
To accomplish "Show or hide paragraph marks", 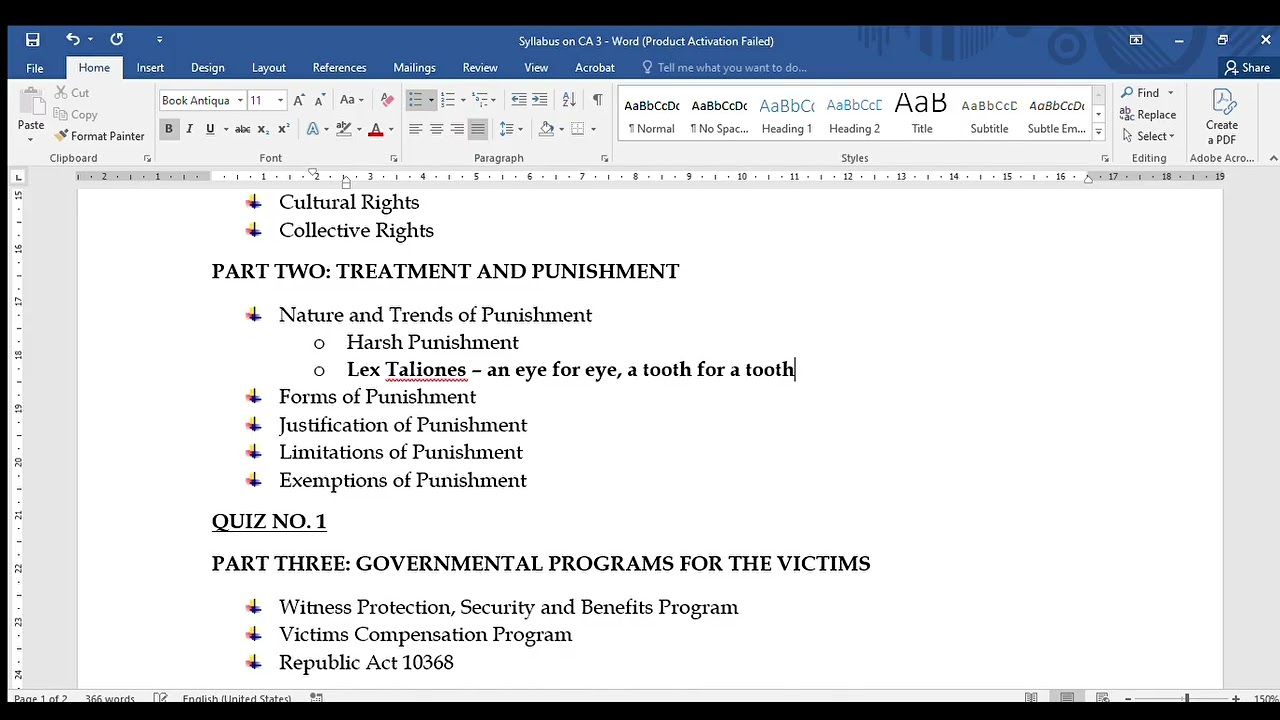I will [x=597, y=100].
